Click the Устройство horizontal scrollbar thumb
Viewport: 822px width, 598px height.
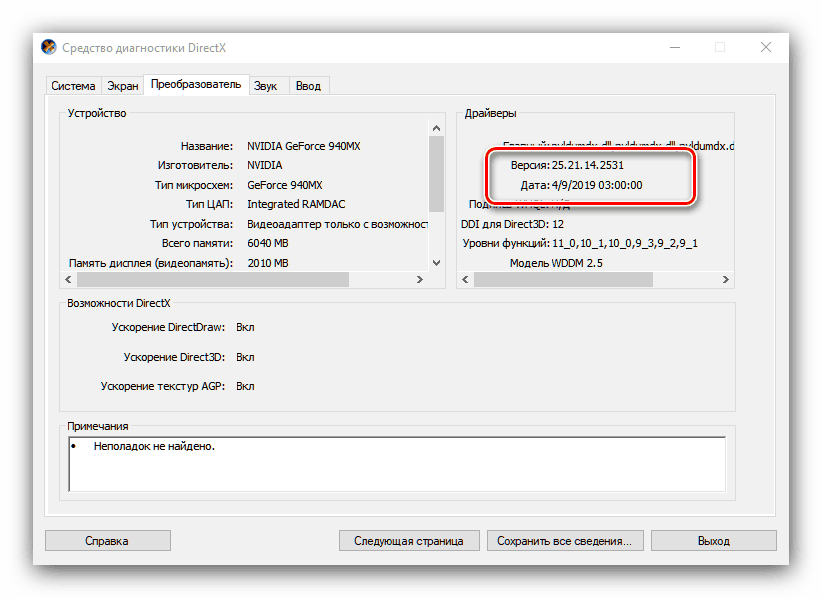point(213,279)
